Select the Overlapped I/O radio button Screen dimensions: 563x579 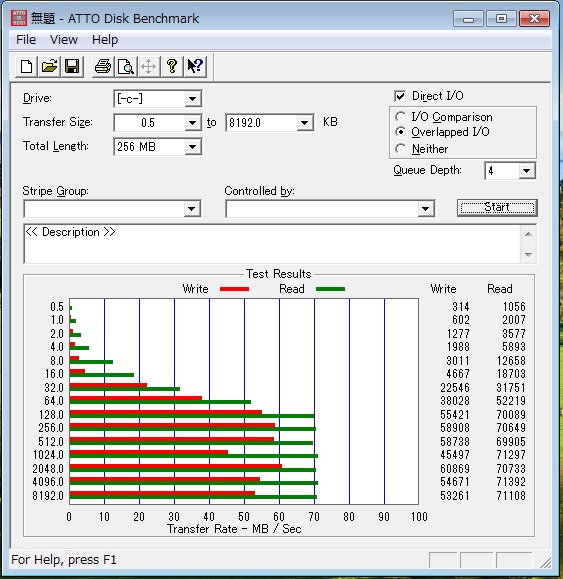(401, 132)
